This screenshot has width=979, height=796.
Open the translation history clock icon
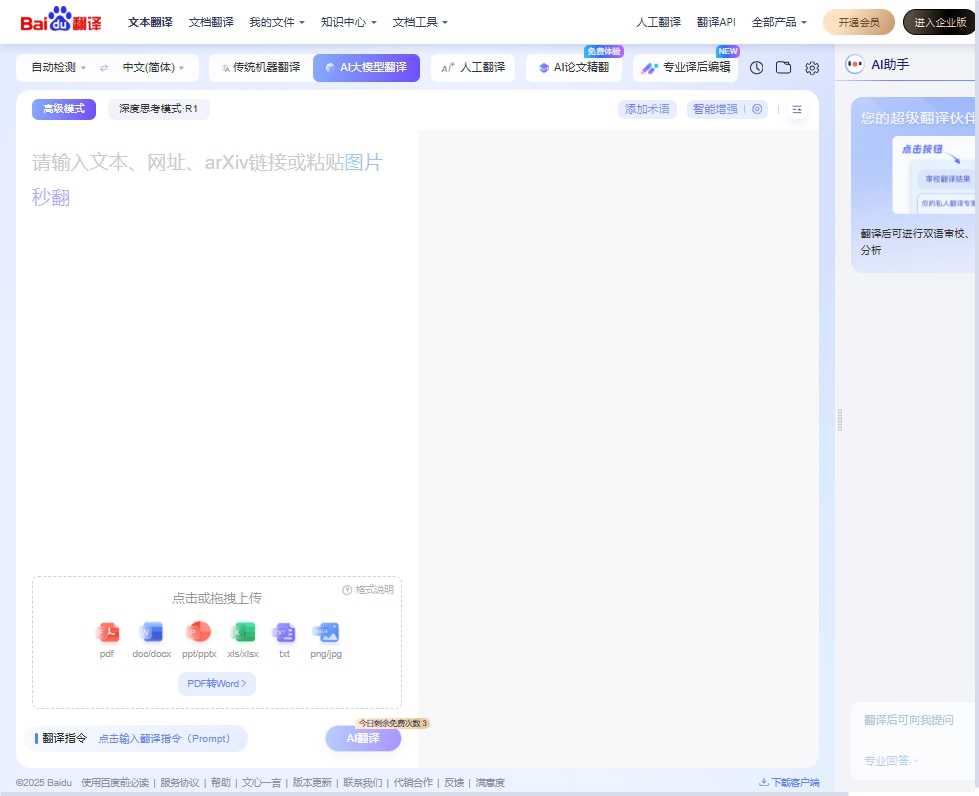[x=756, y=68]
